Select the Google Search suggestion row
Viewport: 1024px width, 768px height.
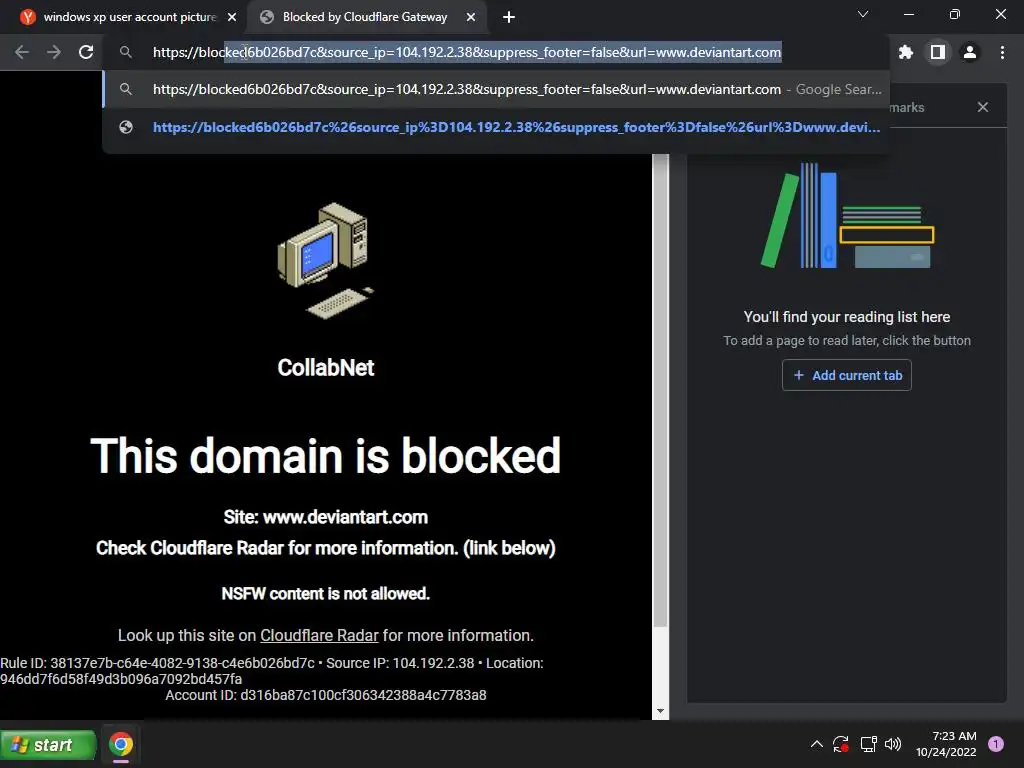(x=496, y=89)
